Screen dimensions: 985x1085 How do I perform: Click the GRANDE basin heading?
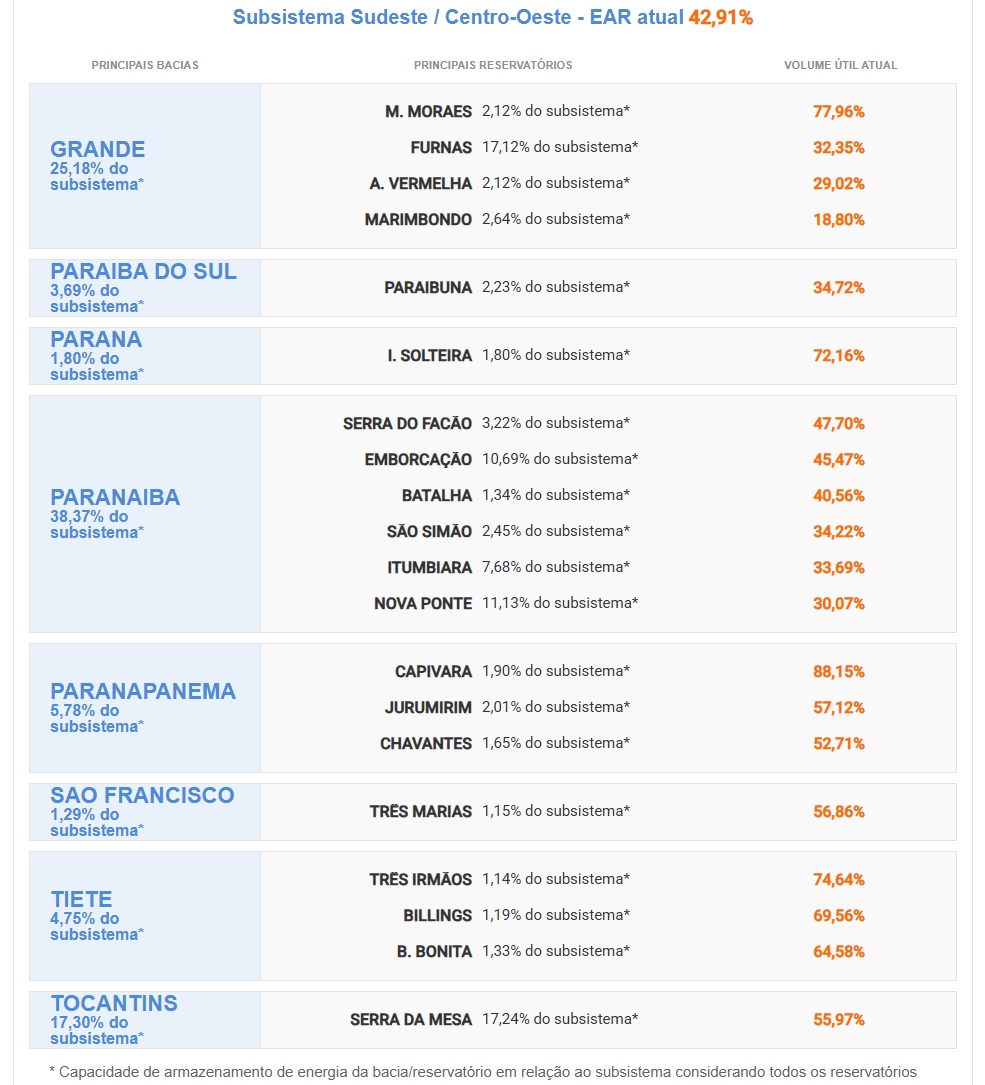click(x=98, y=150)
